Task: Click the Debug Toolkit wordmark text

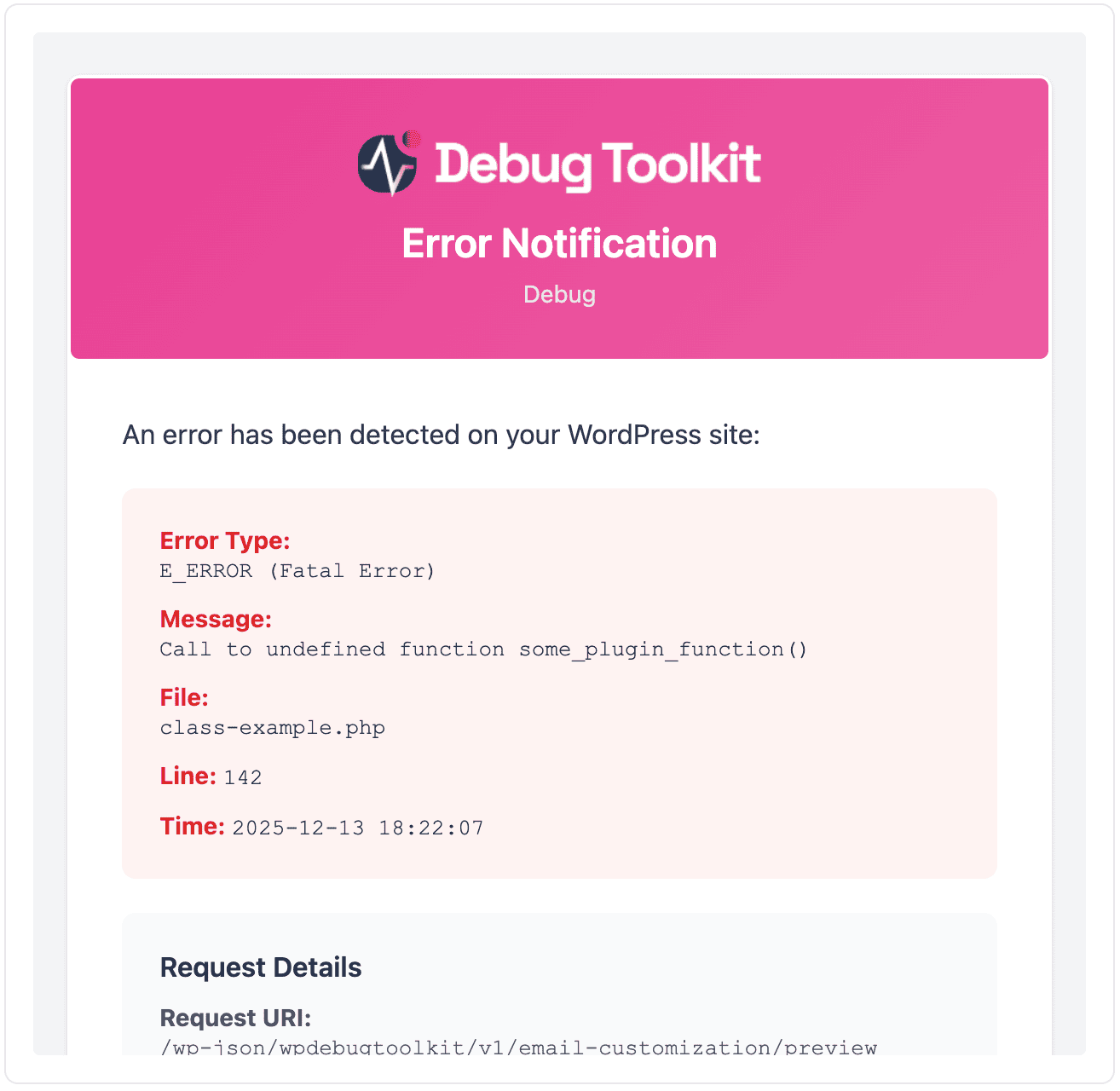Action: [598, 164]
